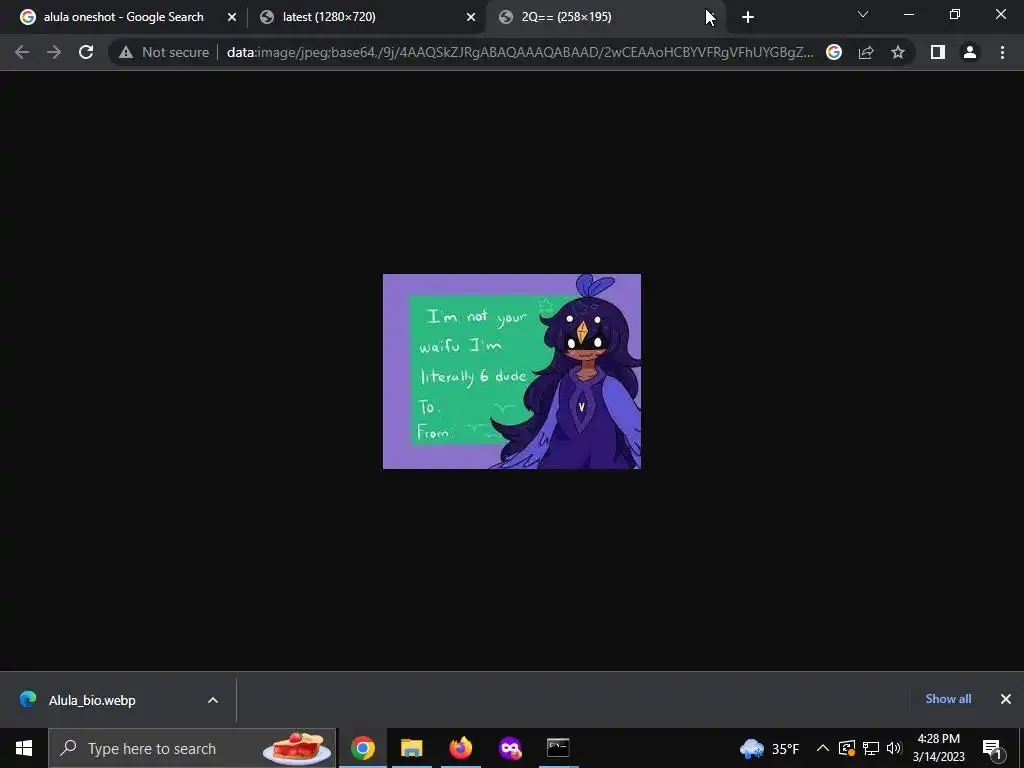Viewport: 1024px width, 768px height.
Task: Toggle the browser side panel
Action: pos(938,52)
